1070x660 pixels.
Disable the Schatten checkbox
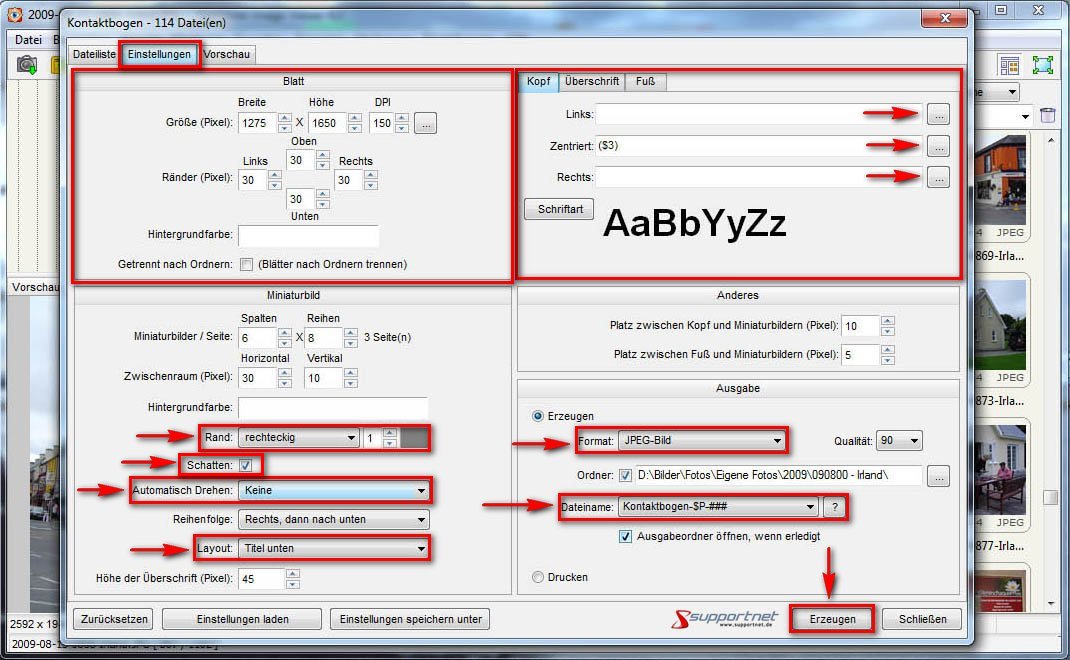pos(246,465)
